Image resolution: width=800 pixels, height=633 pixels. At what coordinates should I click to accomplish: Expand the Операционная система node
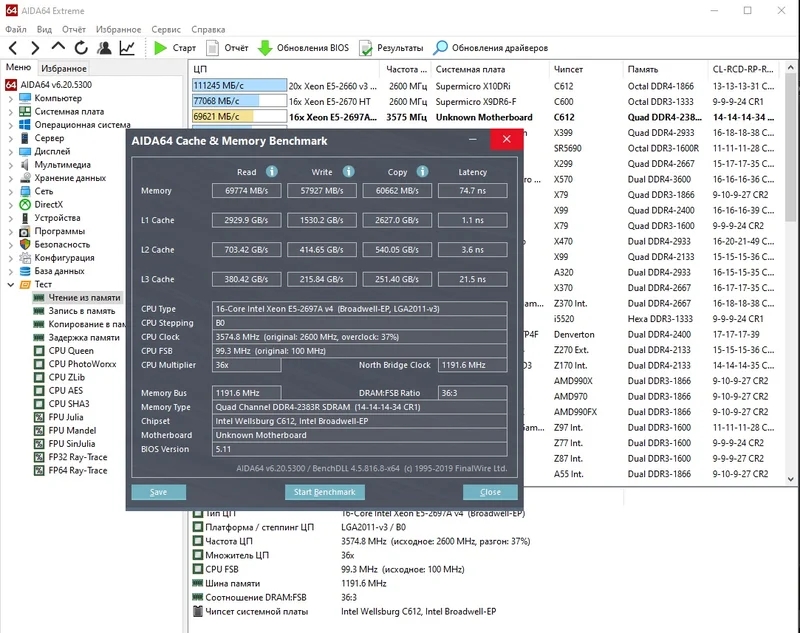point(11,125)
